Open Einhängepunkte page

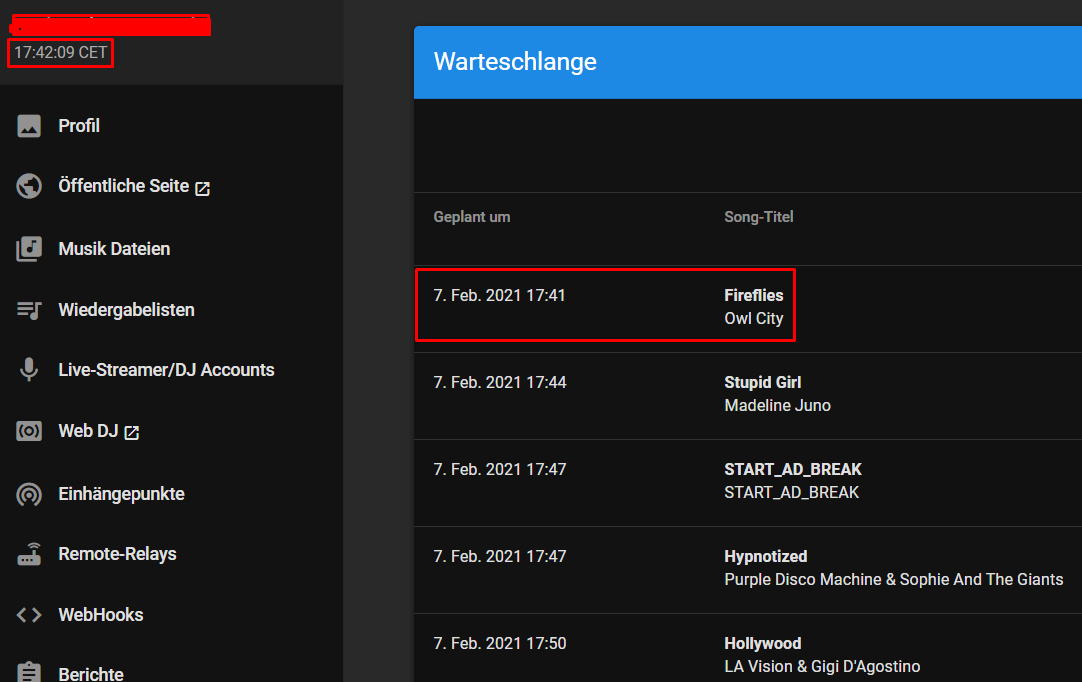click(121, 494)
